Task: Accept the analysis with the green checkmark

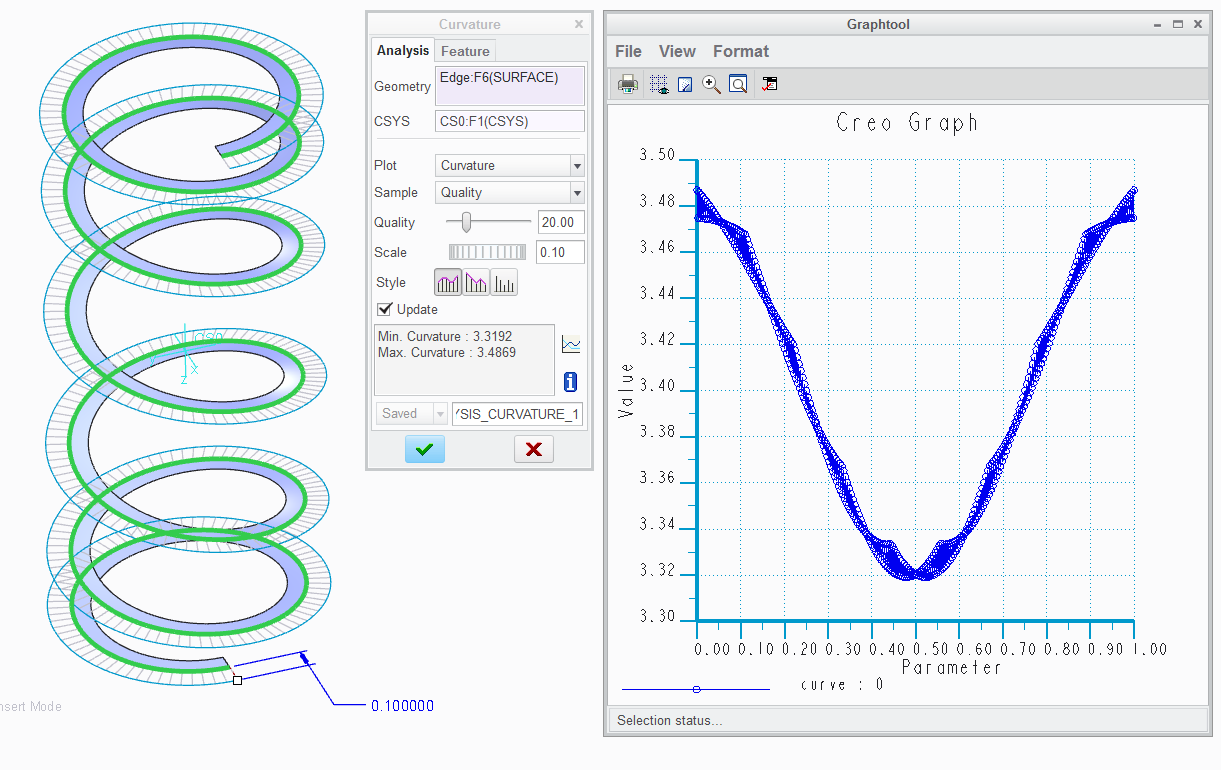Action: pyautogui.click(x=424, y=449)
